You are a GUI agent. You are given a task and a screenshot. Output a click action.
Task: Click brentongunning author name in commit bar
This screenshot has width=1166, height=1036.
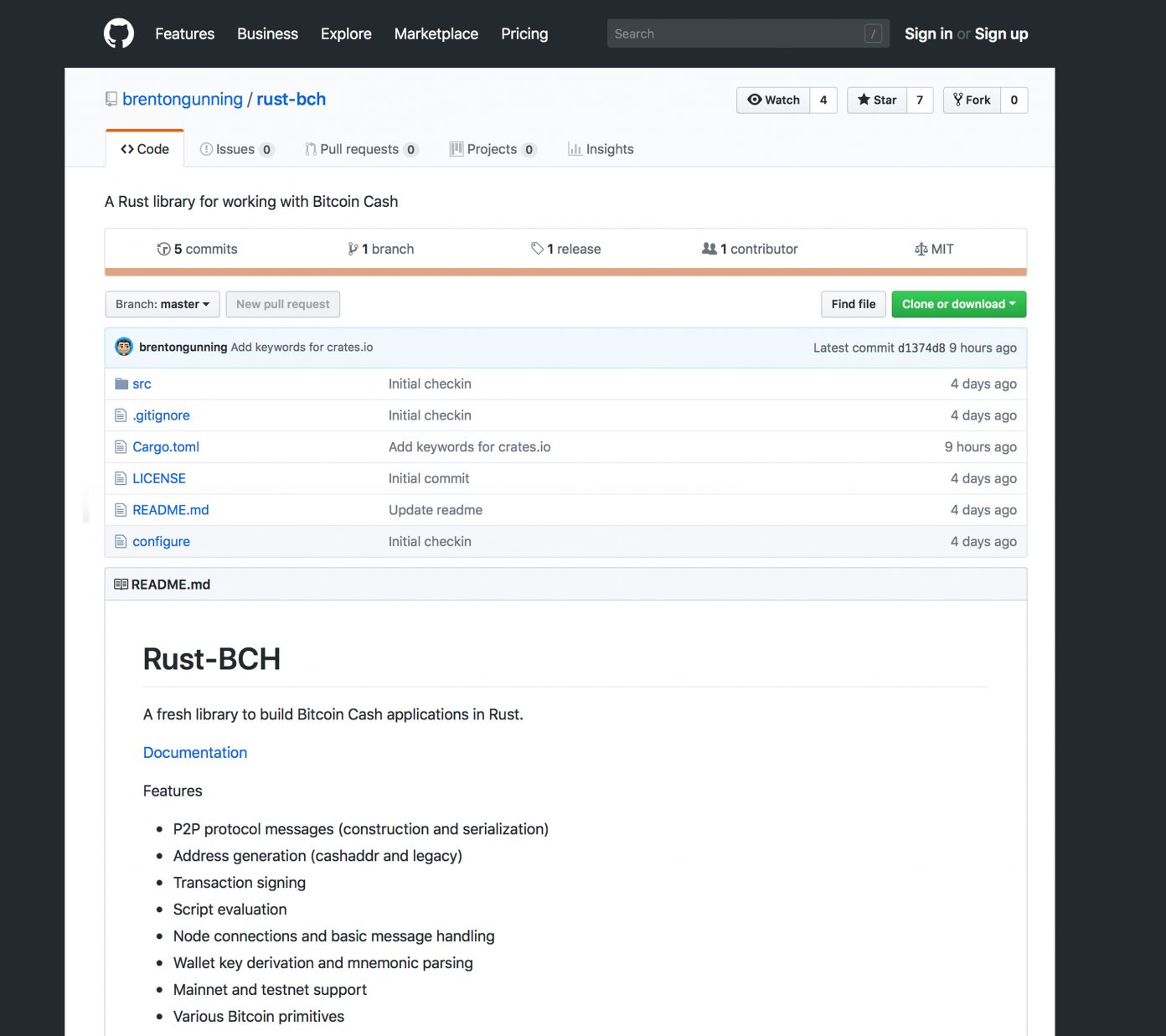[x=183, y=347]
